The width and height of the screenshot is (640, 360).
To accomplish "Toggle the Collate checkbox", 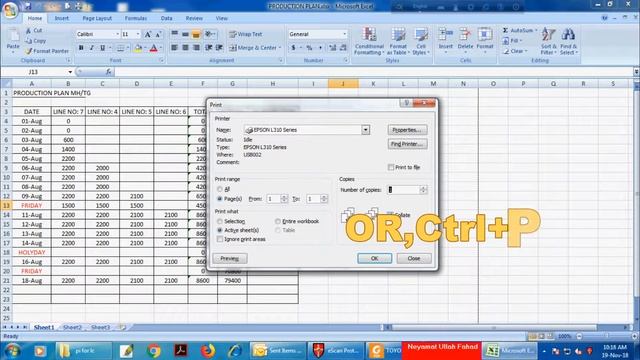I will pos(390,215).
